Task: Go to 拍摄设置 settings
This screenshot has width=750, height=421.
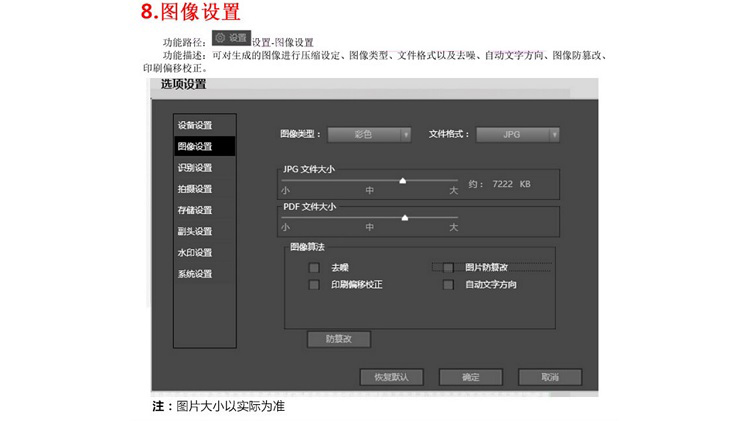Action: tap(205, 189)
